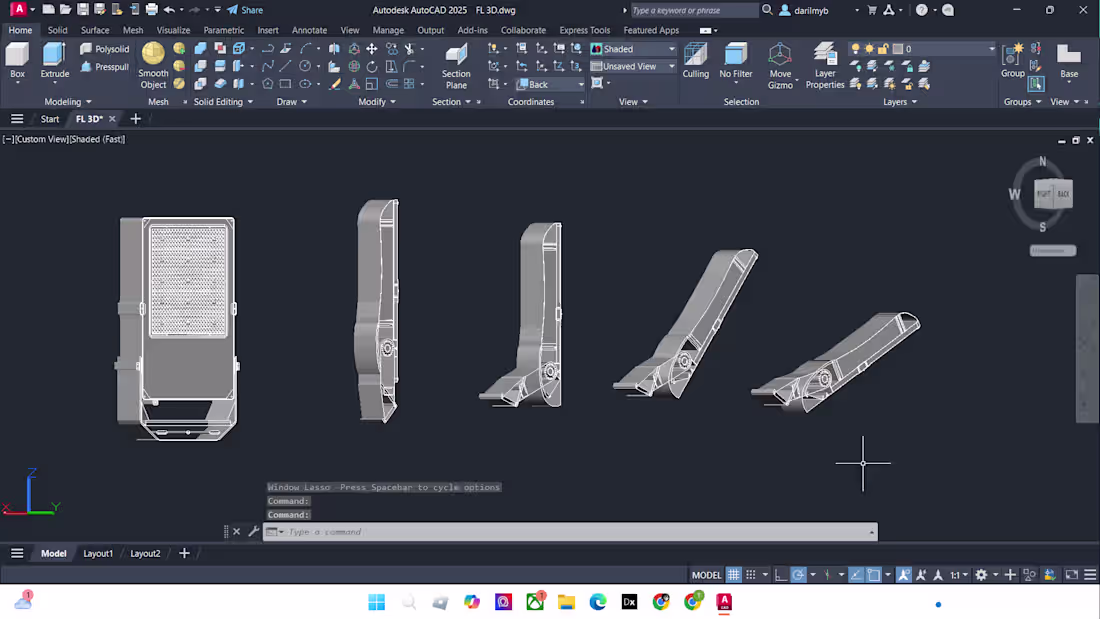
Task: Click the Share button
Action: pyautogui.click(x=248, y=9)
